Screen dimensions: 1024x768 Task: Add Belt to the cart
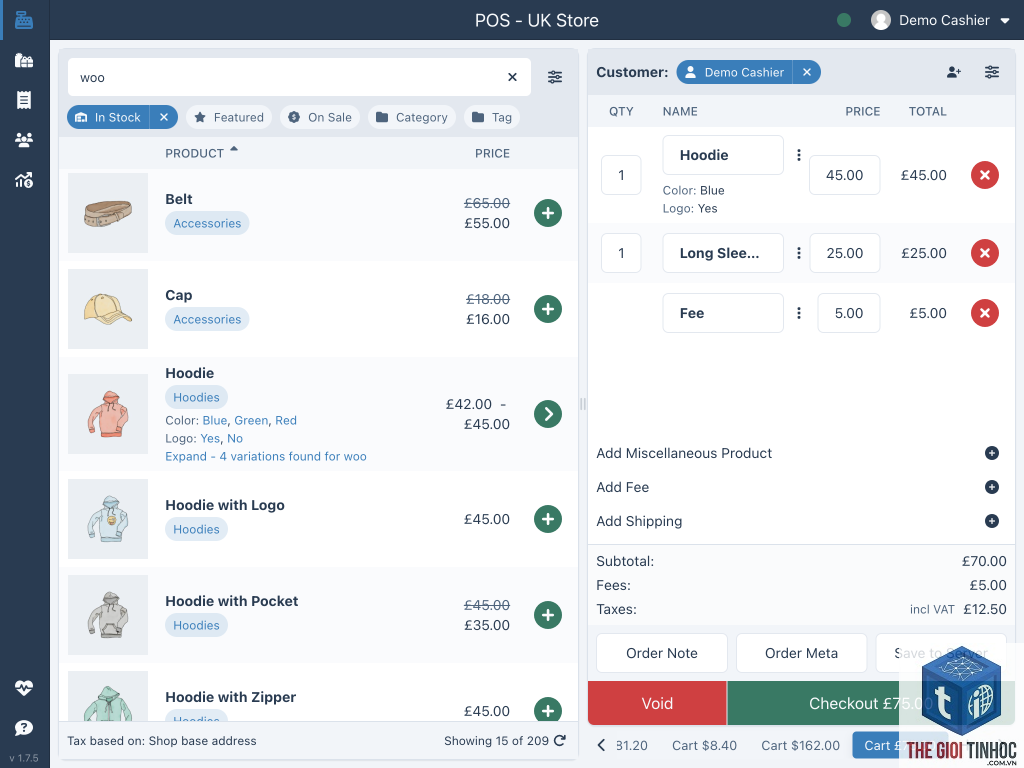click(x=548, y=213)
